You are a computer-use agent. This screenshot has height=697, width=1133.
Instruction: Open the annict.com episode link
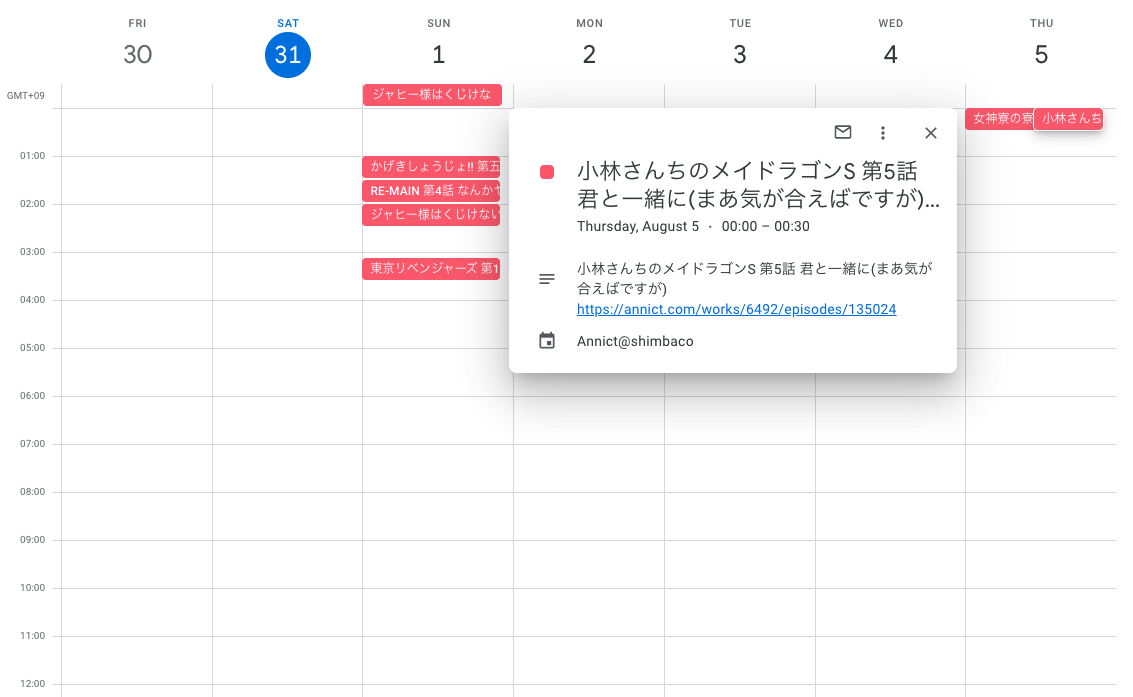pos(736,309)
